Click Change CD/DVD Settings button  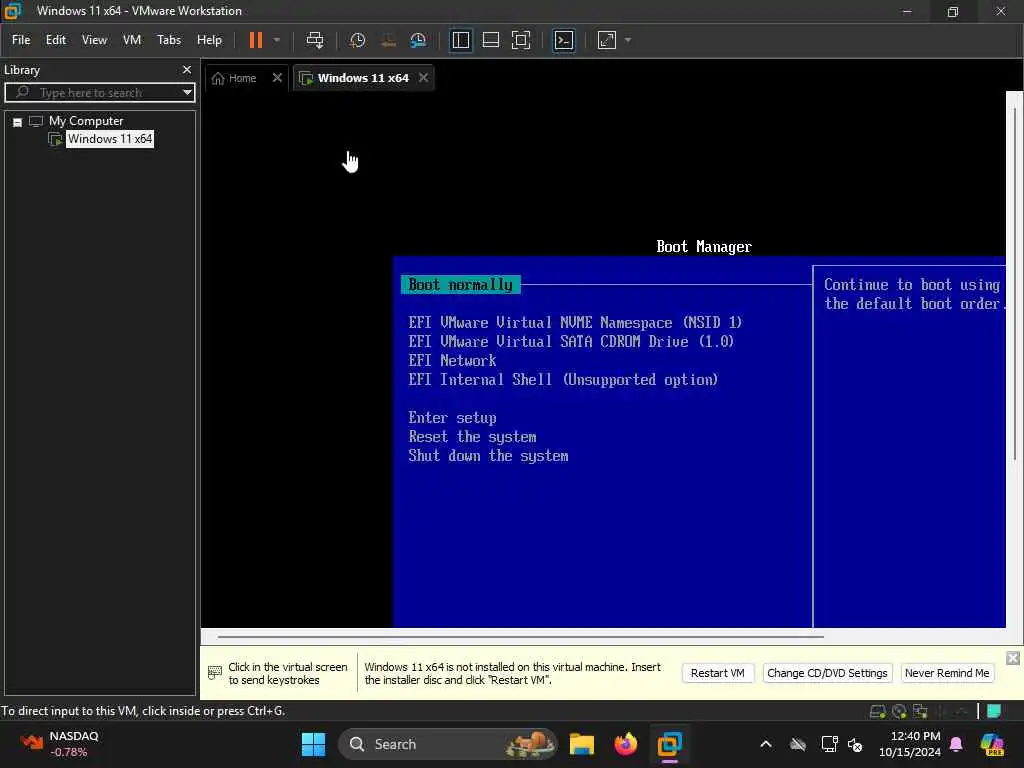(x=827, y=673)
